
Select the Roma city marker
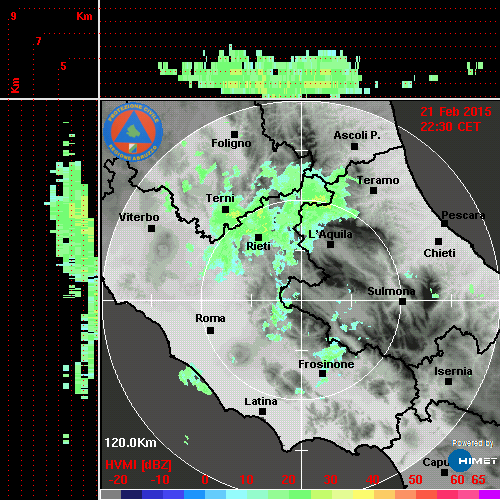click(210, 331)
